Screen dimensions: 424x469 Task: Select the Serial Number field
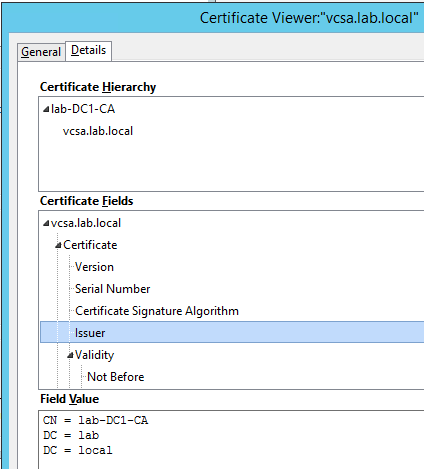coord(113,289)
